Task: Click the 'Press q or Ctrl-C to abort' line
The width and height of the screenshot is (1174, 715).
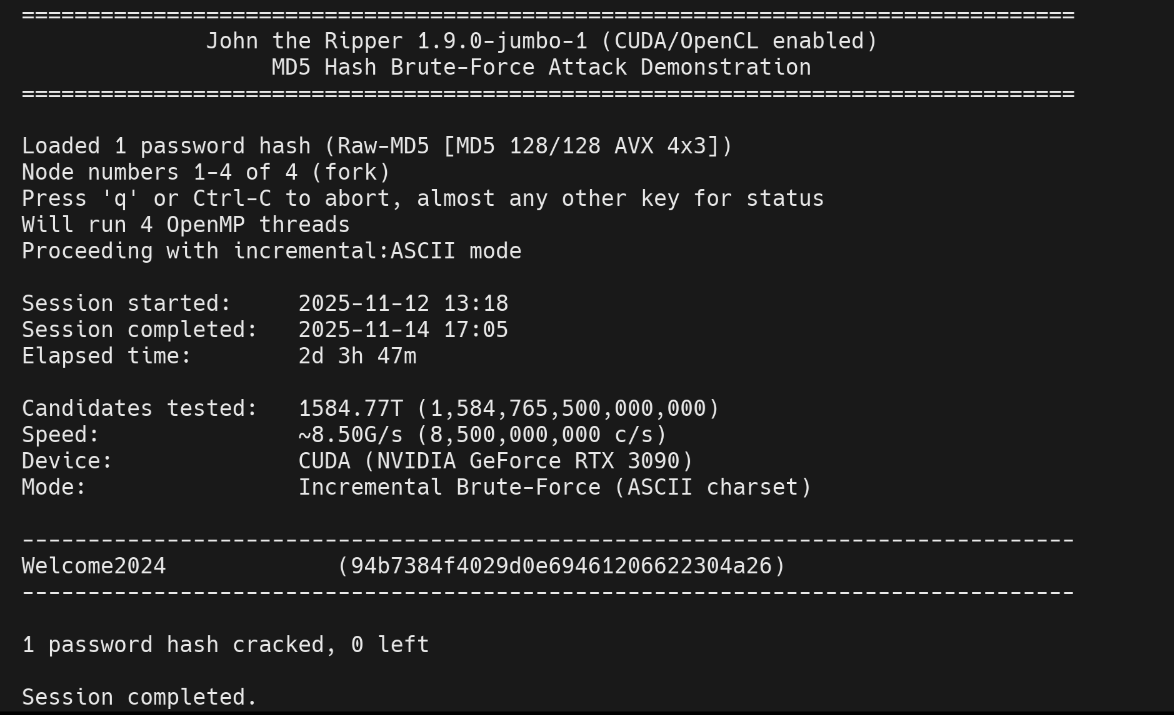Action: (x=423, y=198)
